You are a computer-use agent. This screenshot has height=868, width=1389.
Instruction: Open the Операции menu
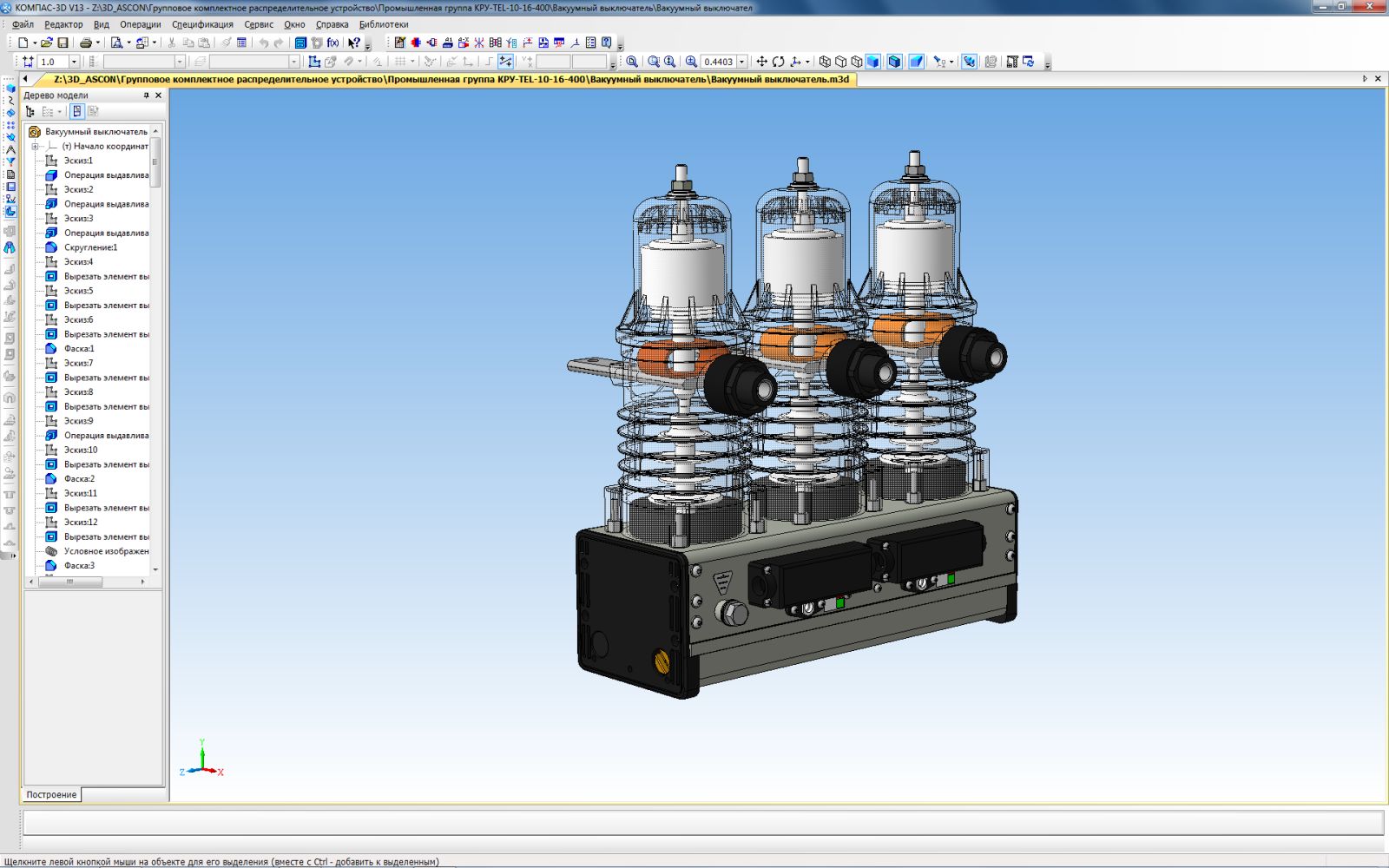pyautogui.click(x=140, y=24)
